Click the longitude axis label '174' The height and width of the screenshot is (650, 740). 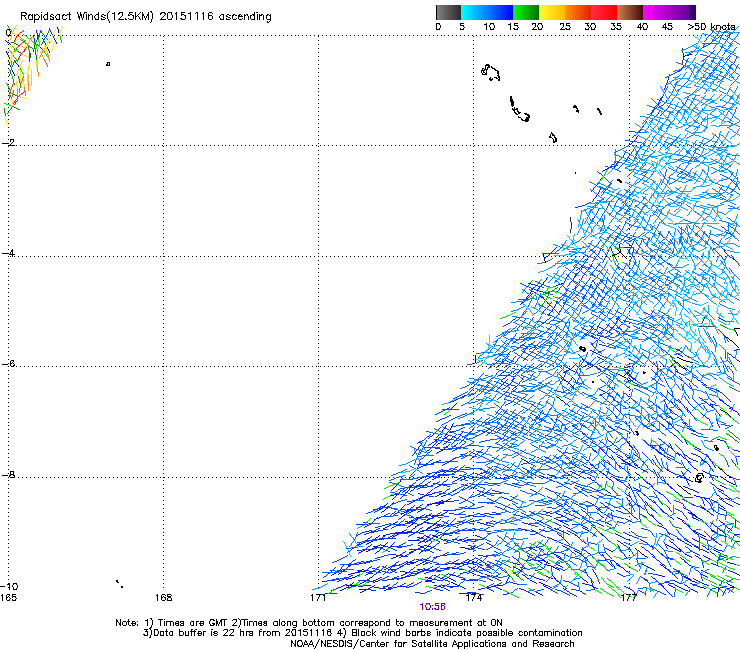pyautogui.click(x=474, y=598)
